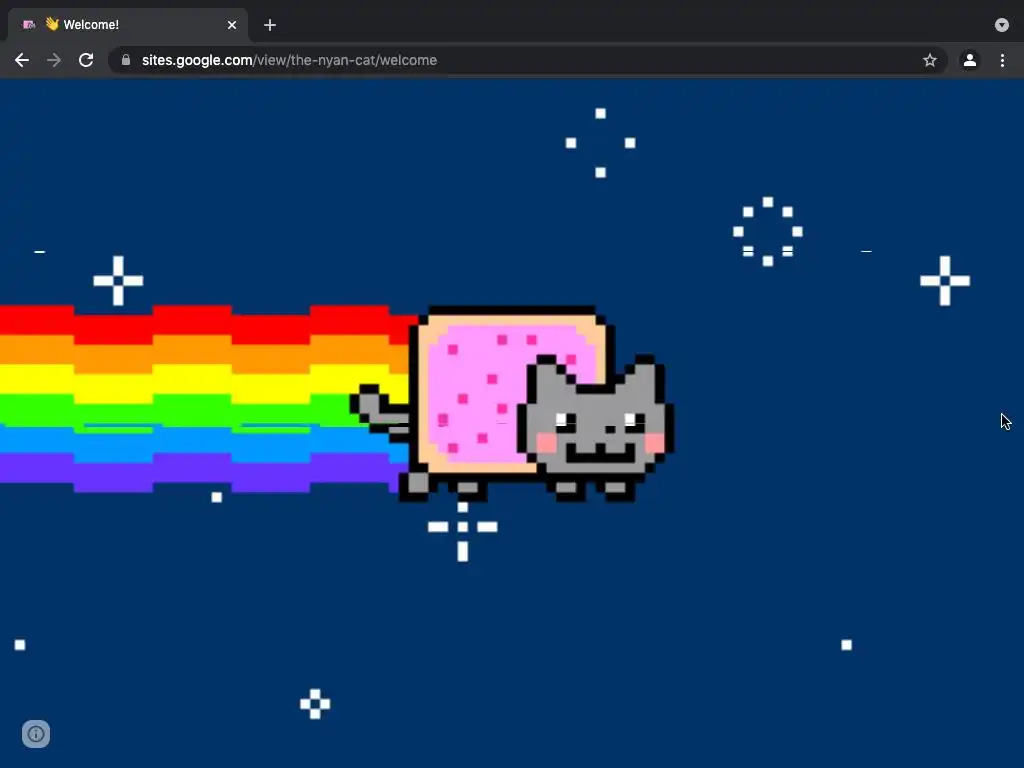
Task: Bookmark this page with the star
Action: tap(929, 60)
